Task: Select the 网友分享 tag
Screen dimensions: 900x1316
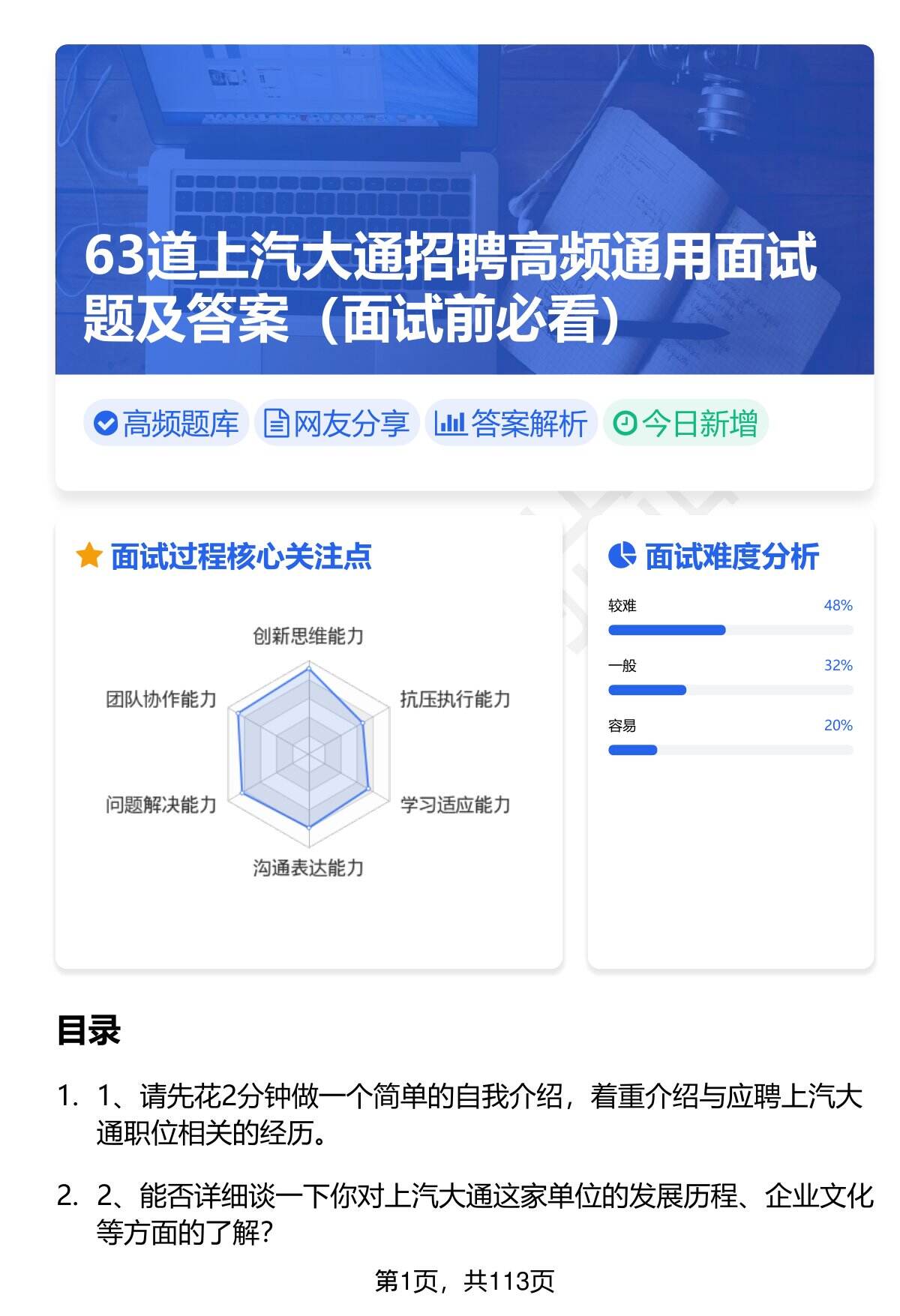Action: tap(337, 424)
